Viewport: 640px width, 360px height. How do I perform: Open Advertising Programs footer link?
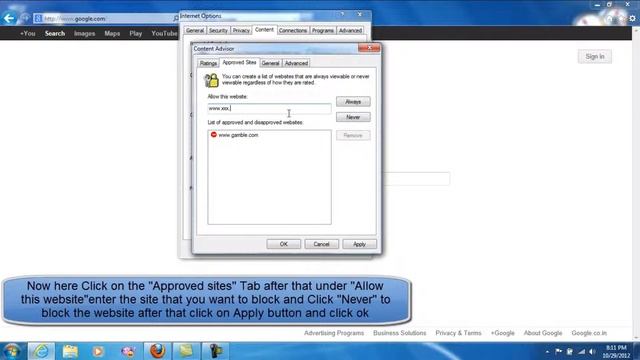334,333
